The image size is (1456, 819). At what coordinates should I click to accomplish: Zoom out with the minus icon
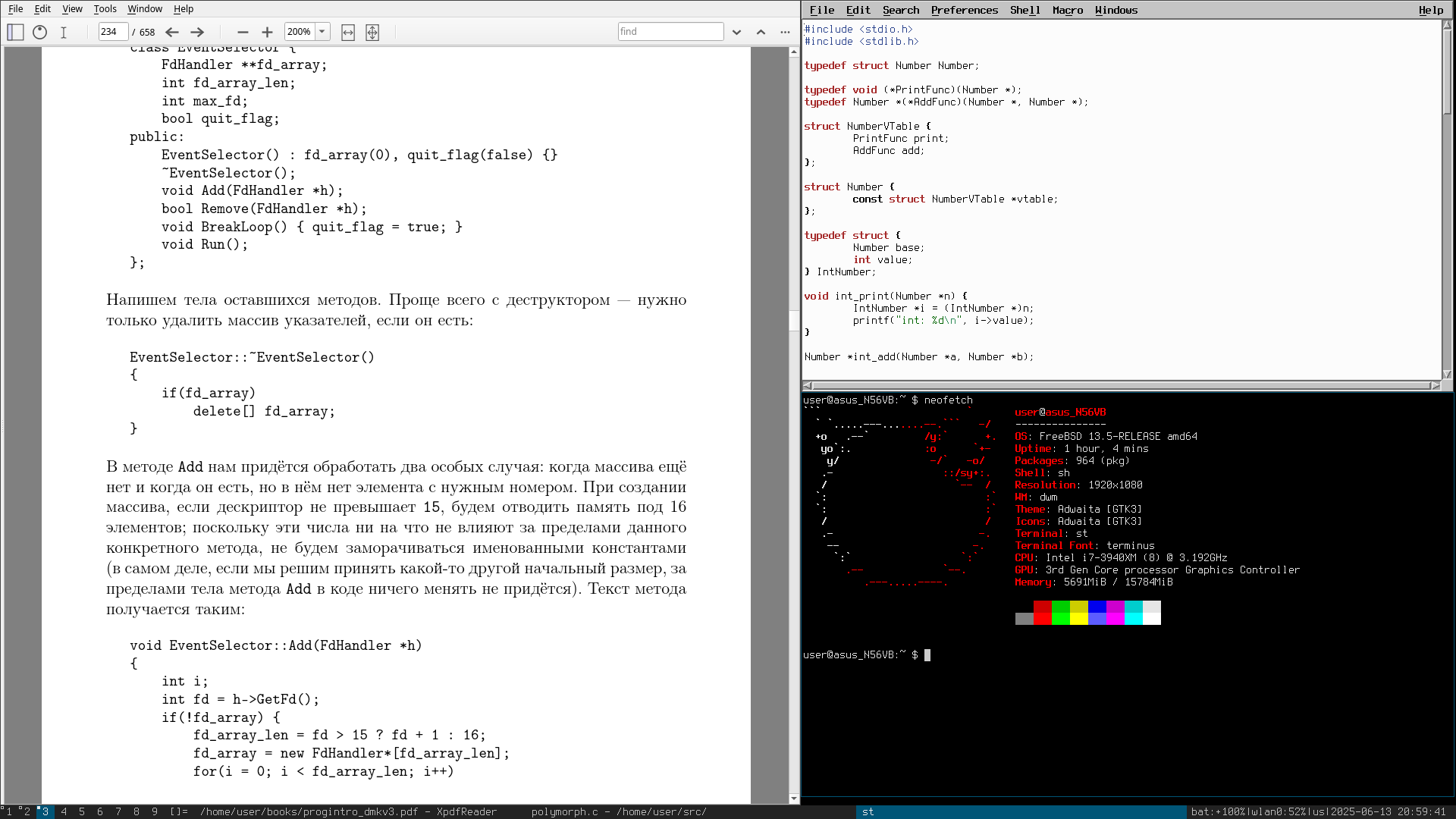click(243, 32)
